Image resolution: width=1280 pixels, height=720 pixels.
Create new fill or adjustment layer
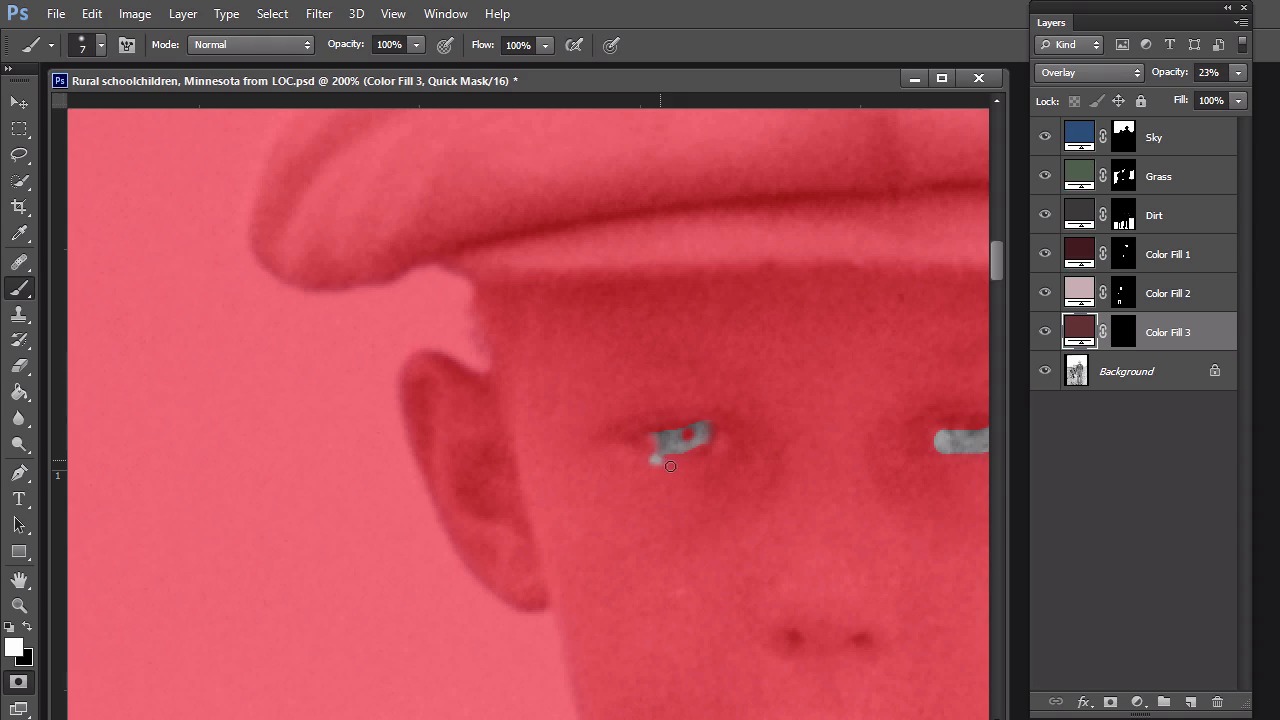pyautogui.click(x=1137, y=702)
